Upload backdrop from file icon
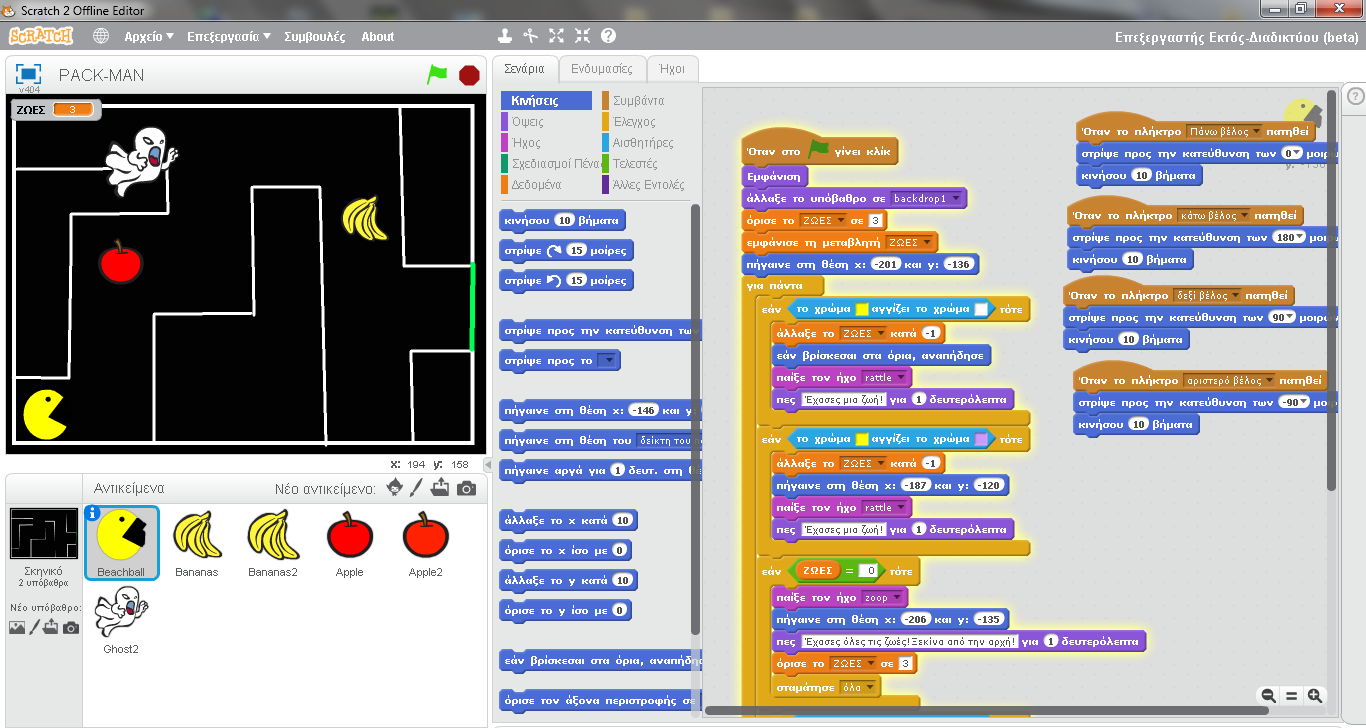This screenshot has width=1366, height=728. (52, 627)
